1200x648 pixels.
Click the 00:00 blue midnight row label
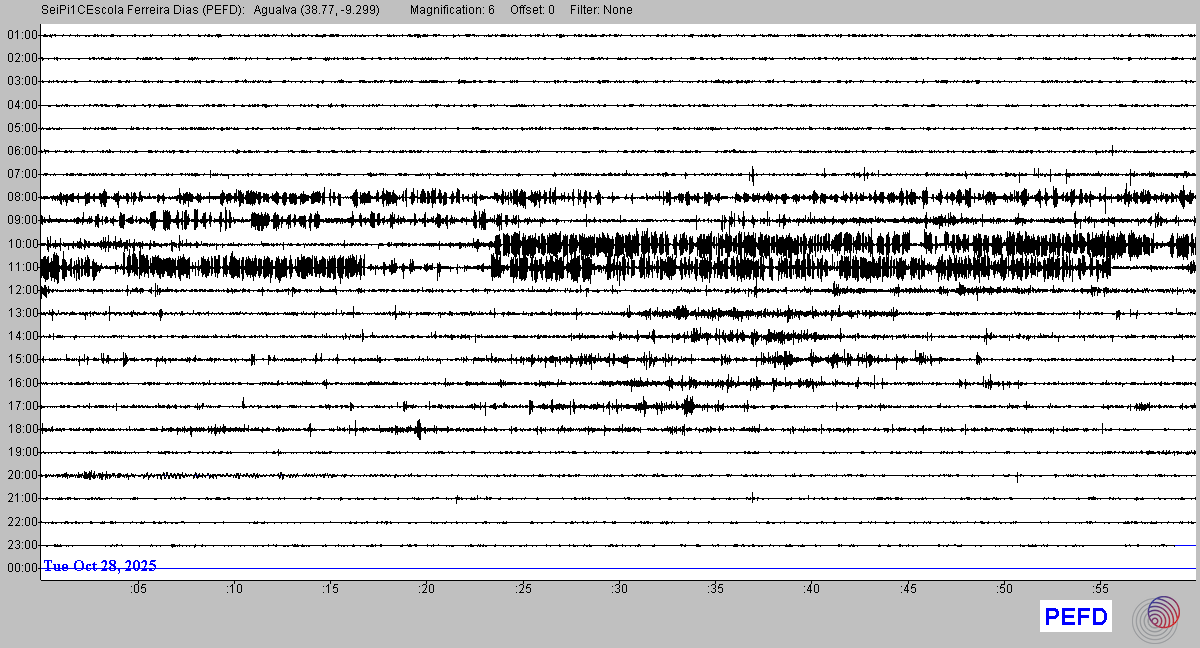coord(21,568)
